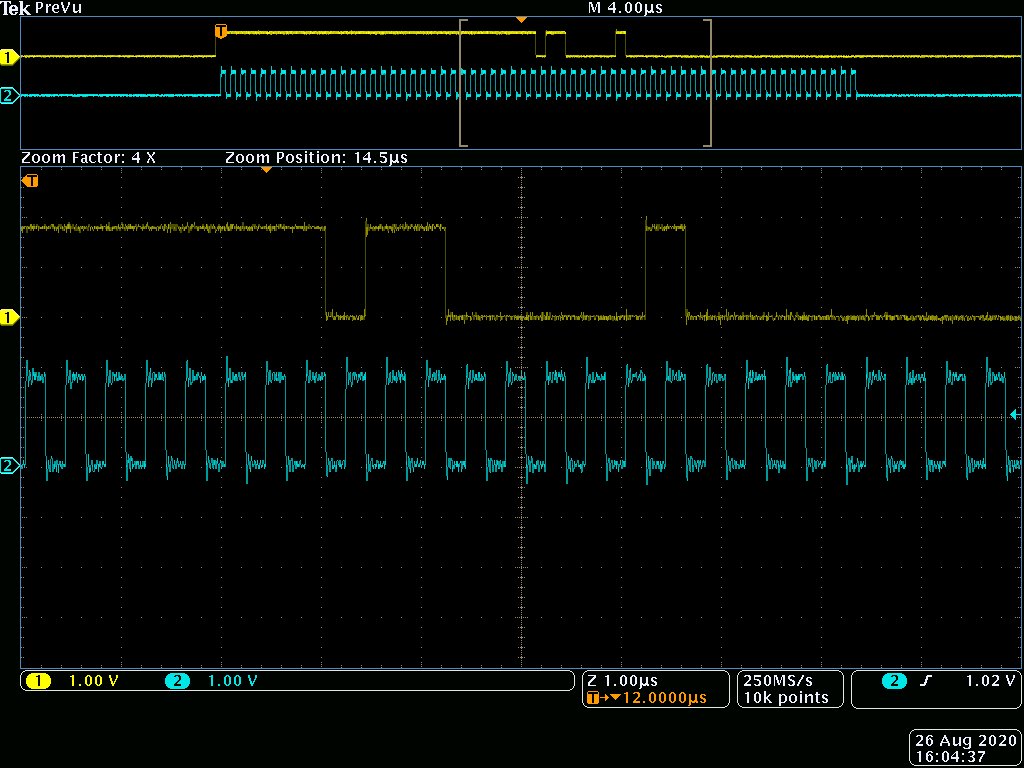Click the 1.02 V trigger level readout

point(990,681)
